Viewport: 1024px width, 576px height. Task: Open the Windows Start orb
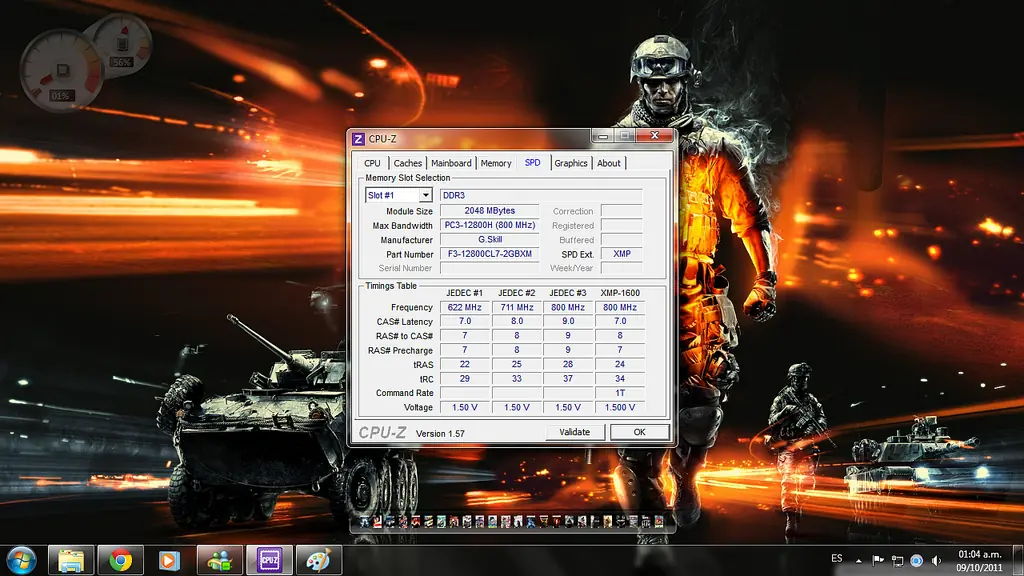(x=21, y=560)
